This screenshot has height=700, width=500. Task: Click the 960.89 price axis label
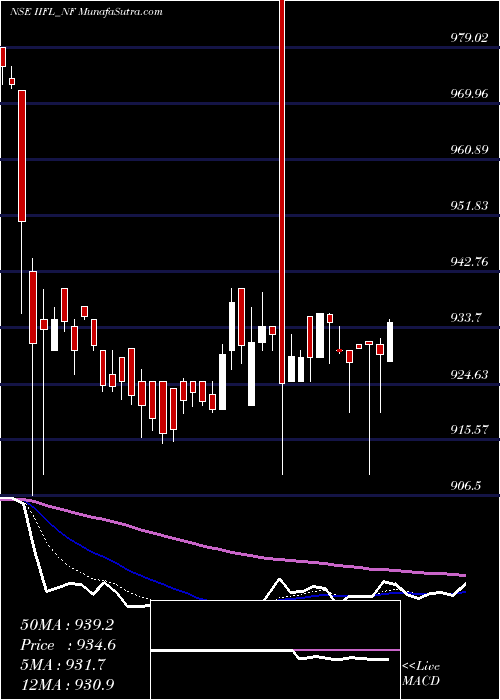point(468,150)
